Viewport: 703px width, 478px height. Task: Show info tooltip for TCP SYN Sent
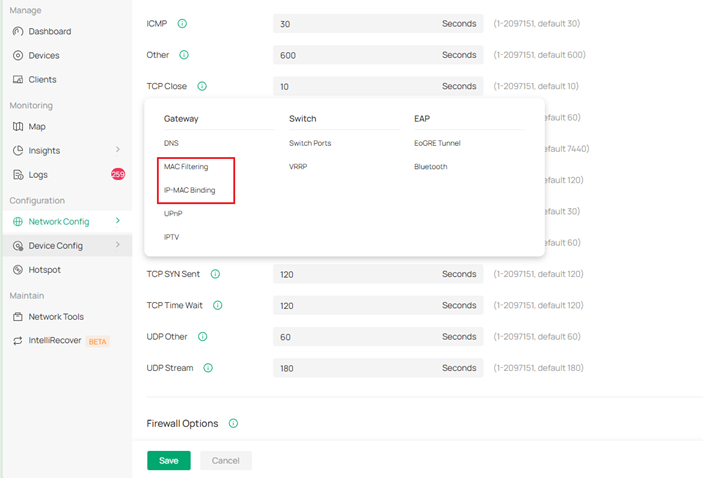pyautogui.click(x=215, y=274)
